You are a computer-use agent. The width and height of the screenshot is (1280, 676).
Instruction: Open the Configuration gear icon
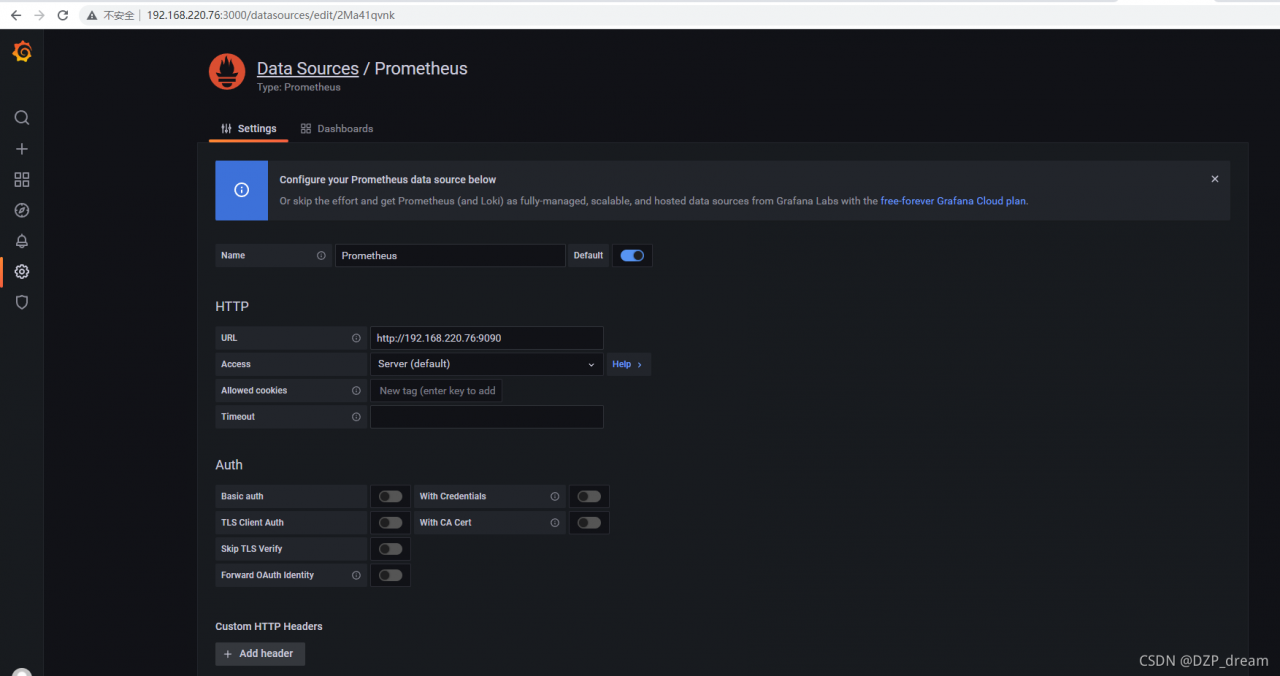point(22,272)
